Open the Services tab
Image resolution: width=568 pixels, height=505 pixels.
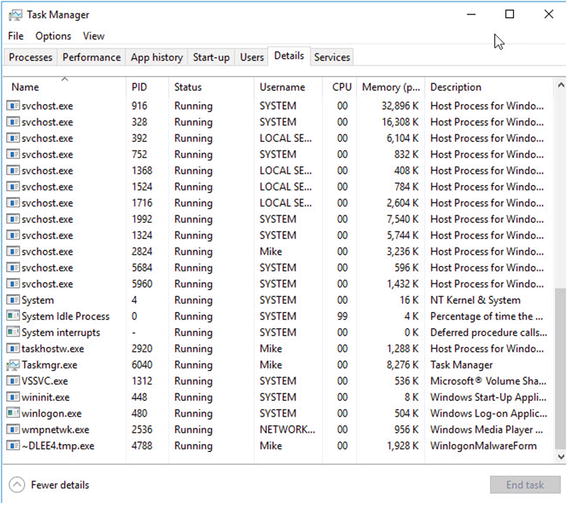332,57
